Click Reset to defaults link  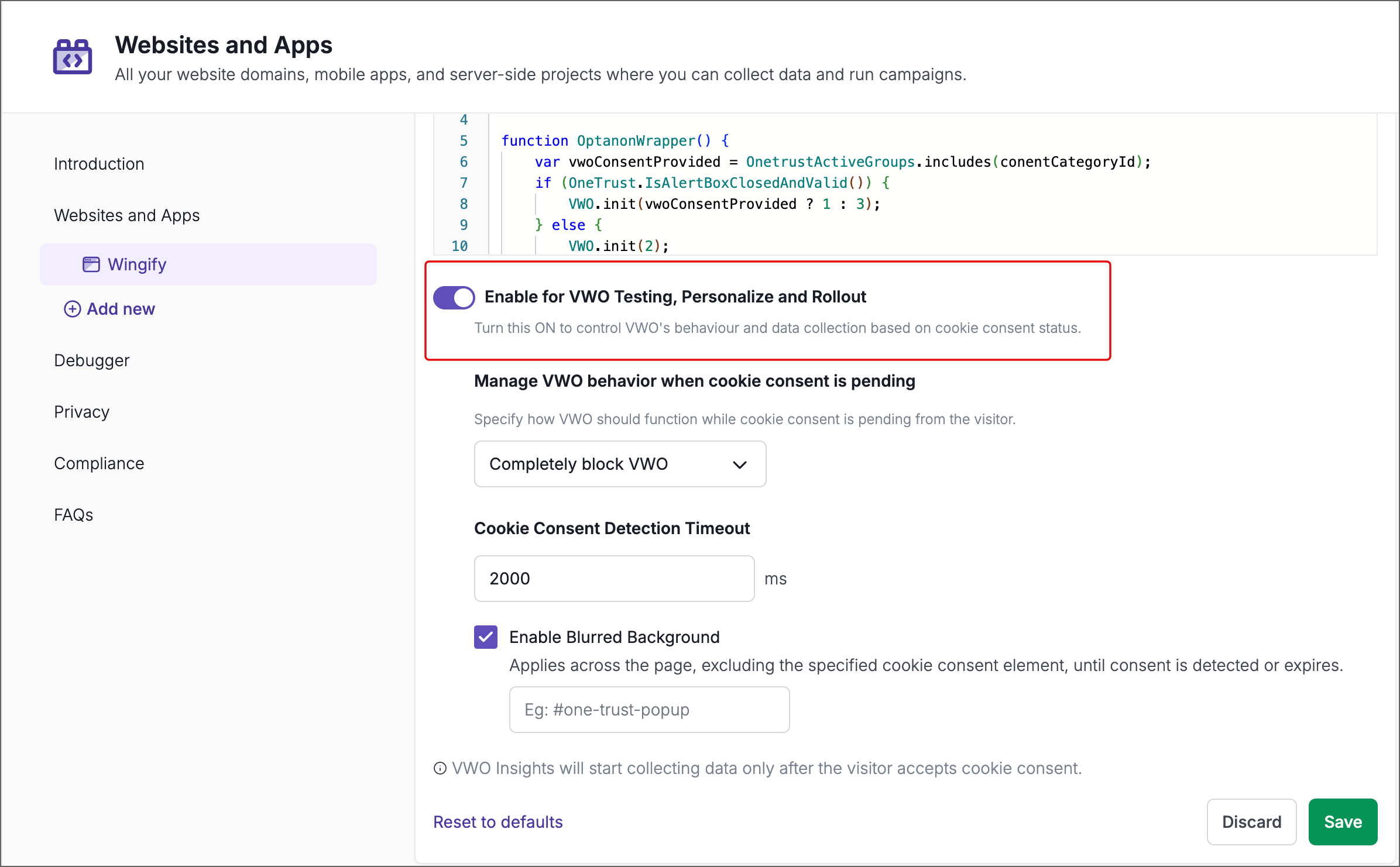pos(498,822)
